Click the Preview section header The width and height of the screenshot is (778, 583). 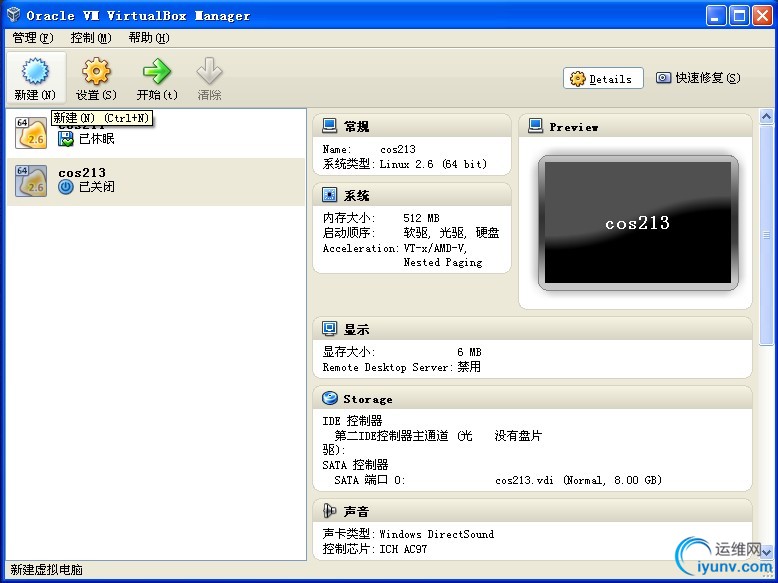click(635, 127)
